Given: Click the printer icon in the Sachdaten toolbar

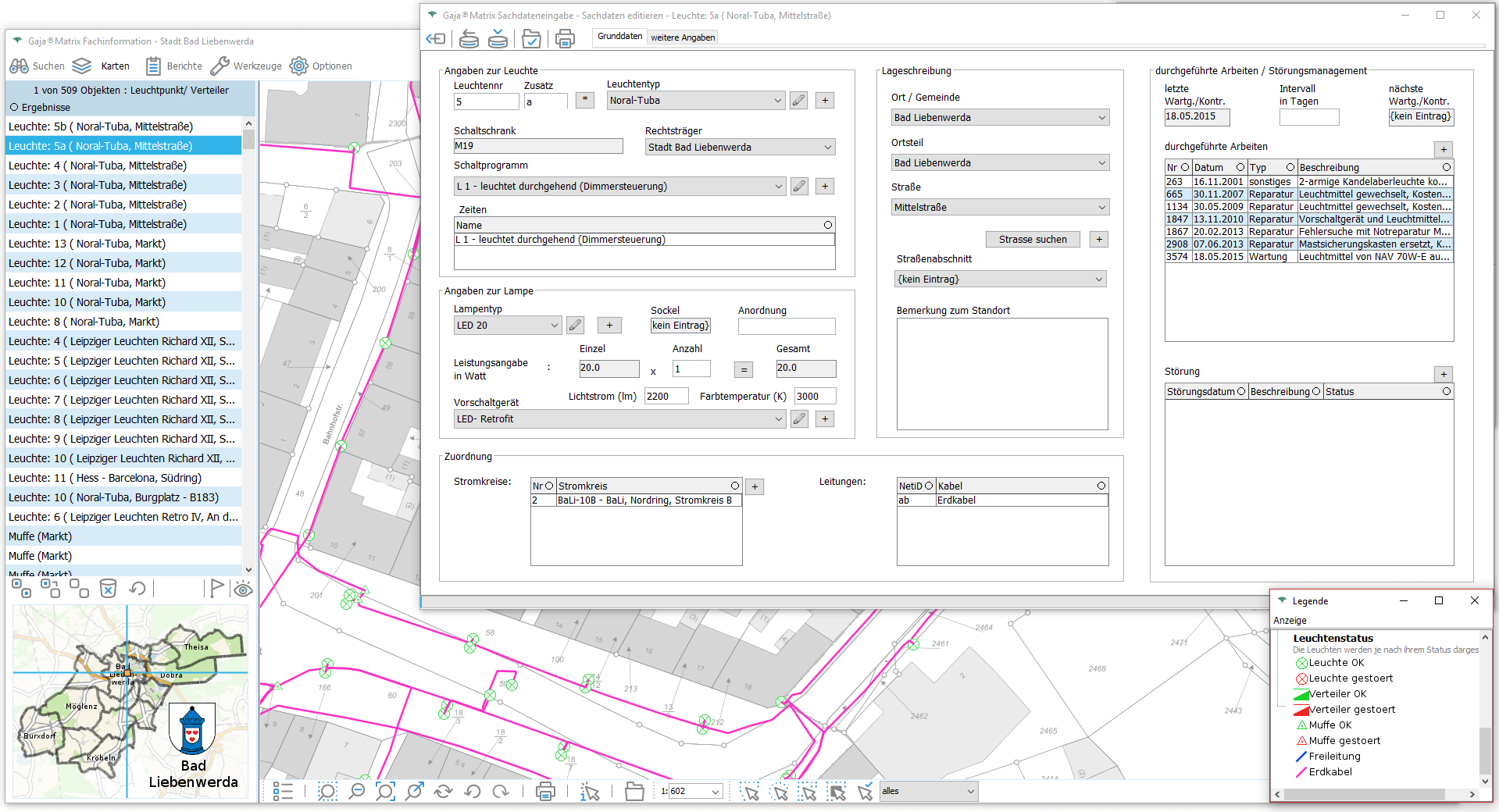Looking at the screenshot, I should (565, 38).
